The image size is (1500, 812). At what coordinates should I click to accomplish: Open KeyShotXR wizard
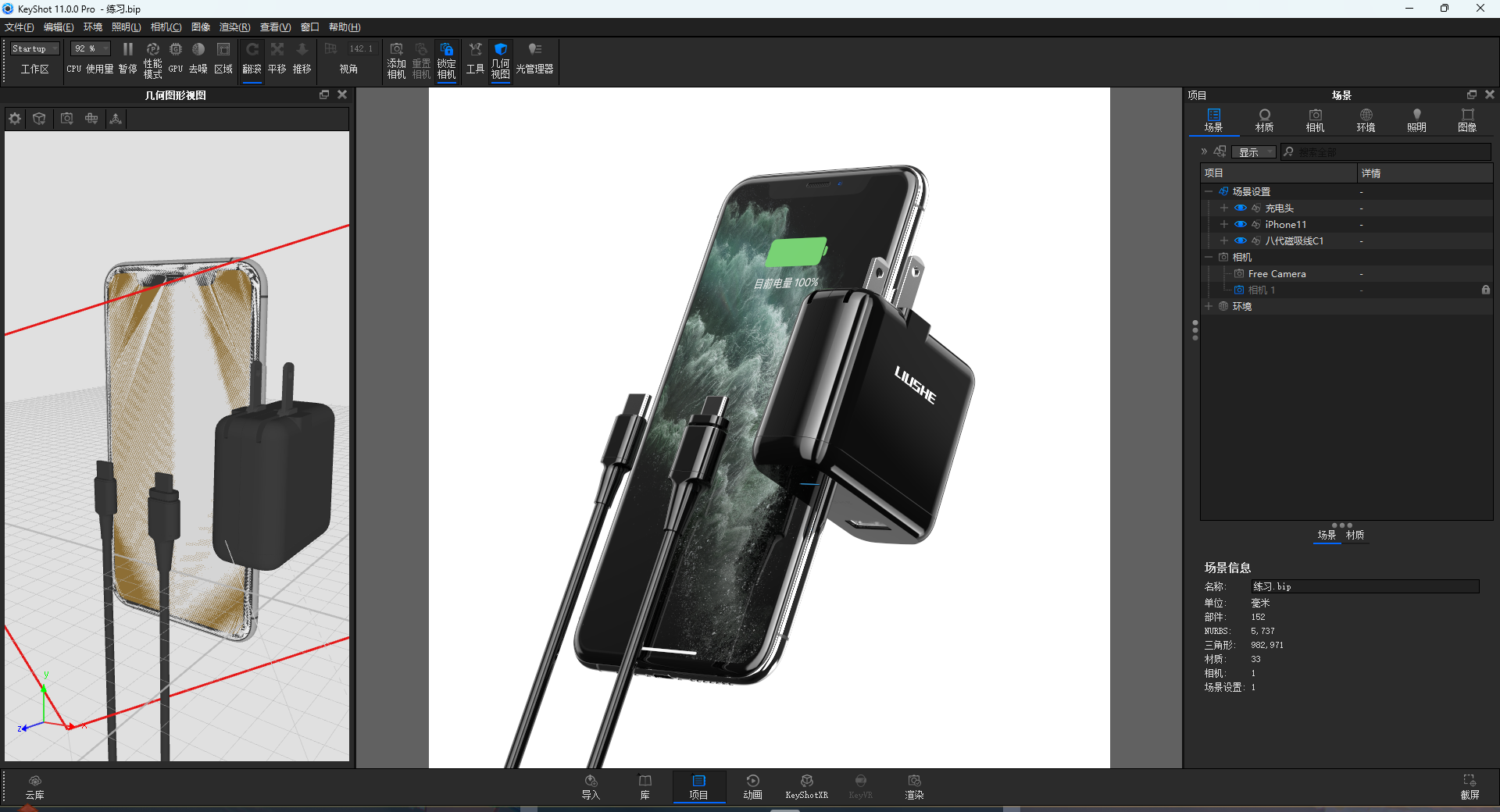[x=806, y=787]
